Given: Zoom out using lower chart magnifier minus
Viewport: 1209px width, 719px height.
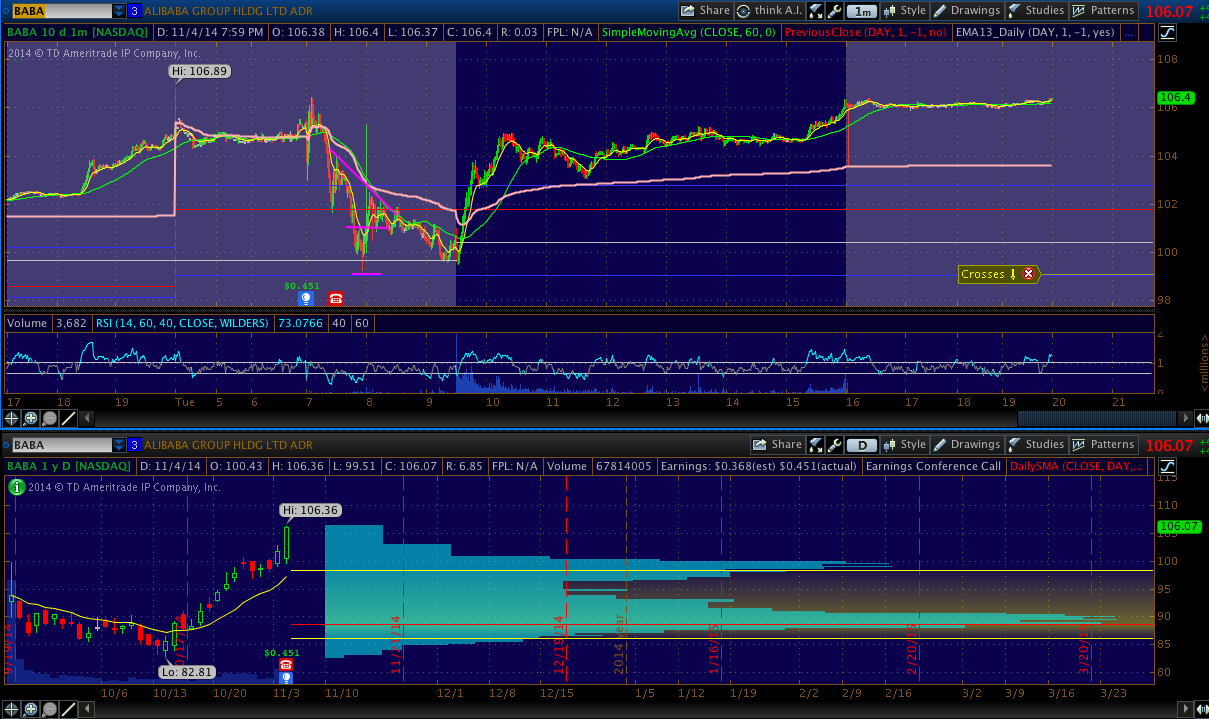Looking at the screenshot, I should tap(48, 709).
